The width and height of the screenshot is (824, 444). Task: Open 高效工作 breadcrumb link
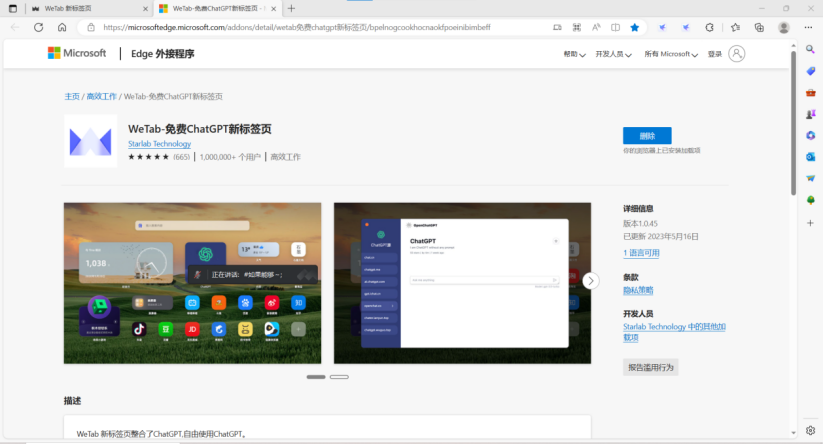coord(101,96)
